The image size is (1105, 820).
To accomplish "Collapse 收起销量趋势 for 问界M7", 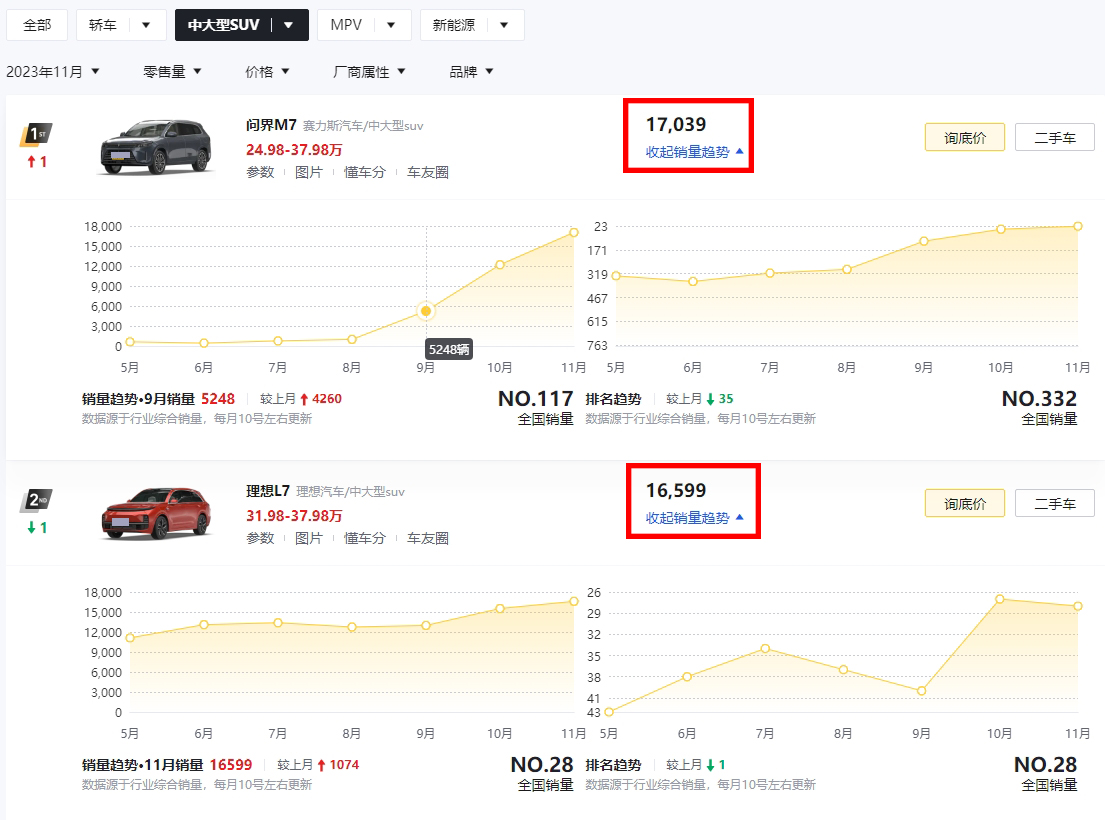I will coord(695,152).
